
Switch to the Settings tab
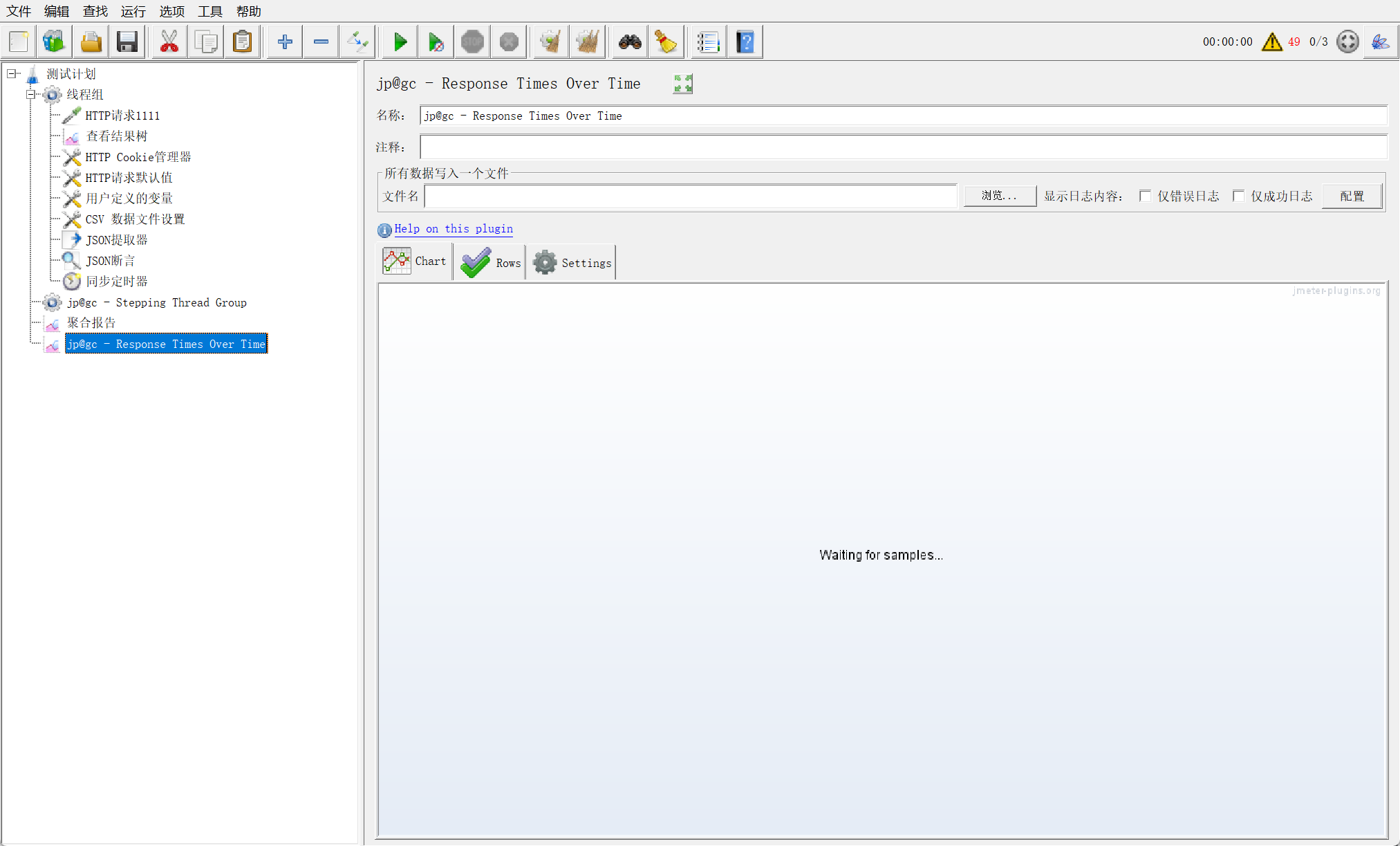pos(571,263)
